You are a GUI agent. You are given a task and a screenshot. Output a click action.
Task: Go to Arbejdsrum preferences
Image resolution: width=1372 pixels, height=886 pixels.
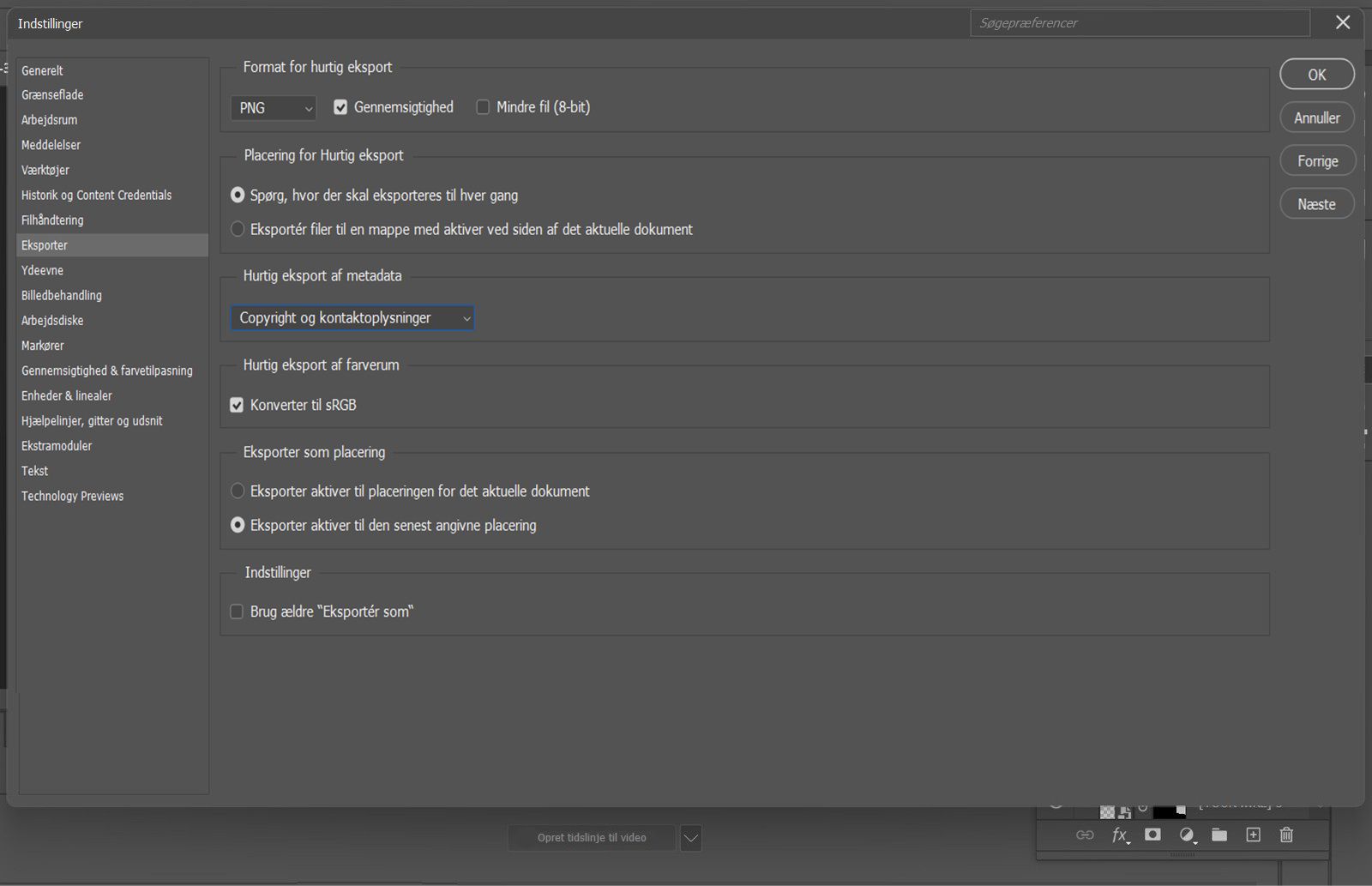112,120
